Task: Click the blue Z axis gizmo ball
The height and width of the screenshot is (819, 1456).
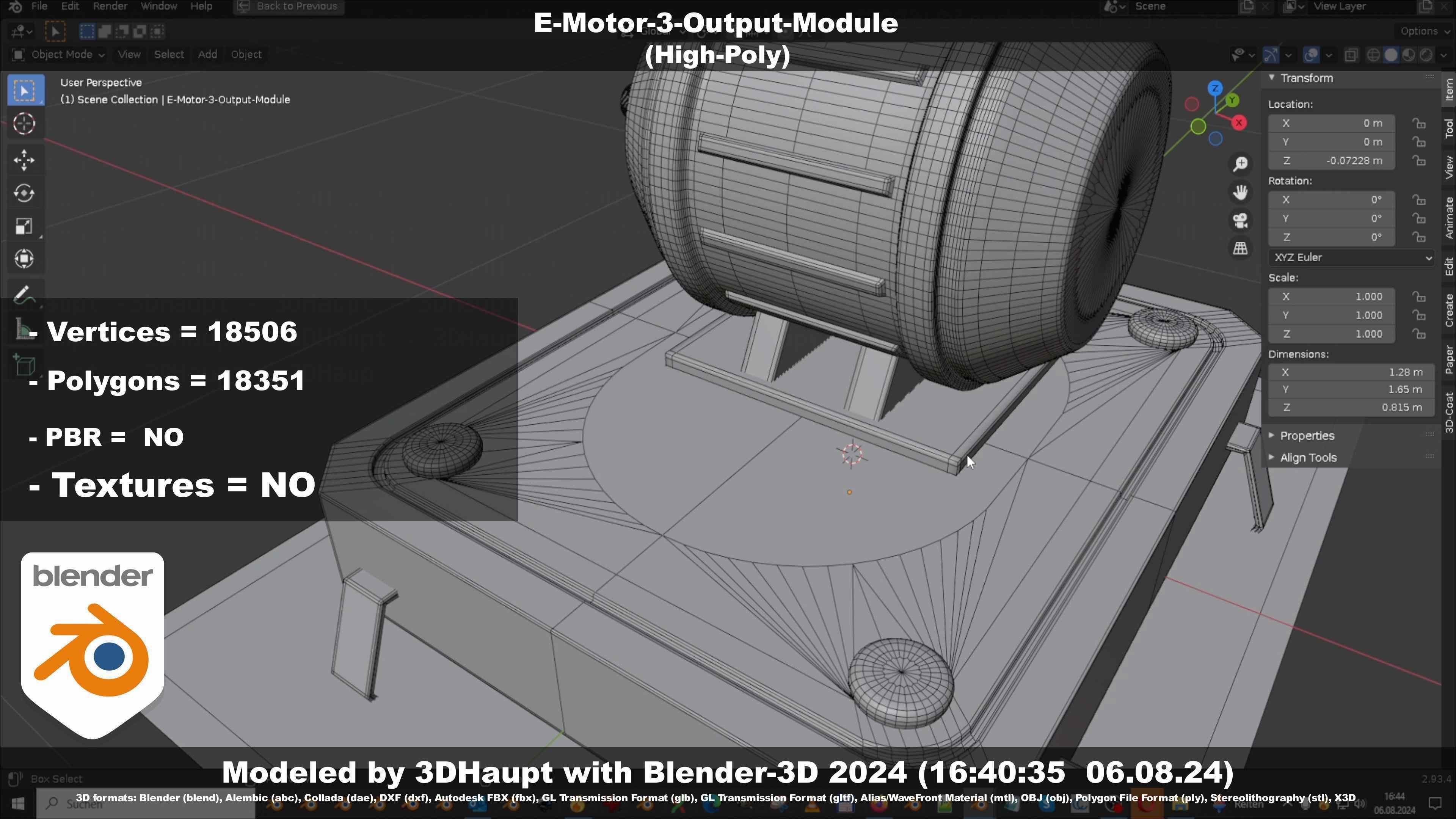Action: tap(1215, 88)
